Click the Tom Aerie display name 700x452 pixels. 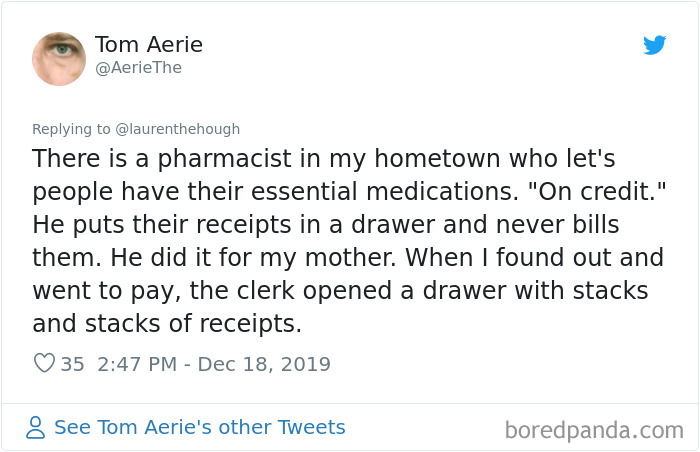point(149,44)
